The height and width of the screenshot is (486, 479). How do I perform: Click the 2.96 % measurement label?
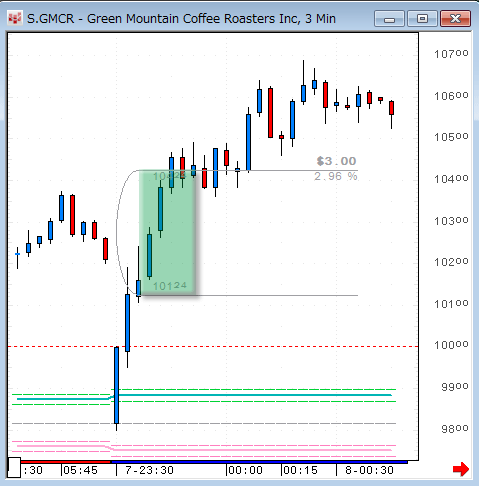coord(336,176)
